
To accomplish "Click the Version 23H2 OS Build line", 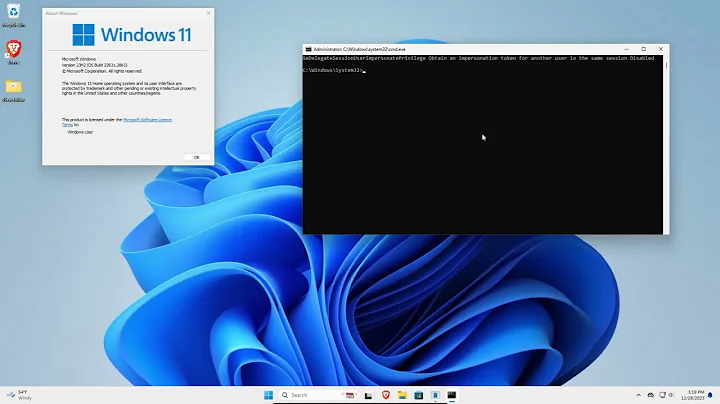I will (x=95, y=65).
